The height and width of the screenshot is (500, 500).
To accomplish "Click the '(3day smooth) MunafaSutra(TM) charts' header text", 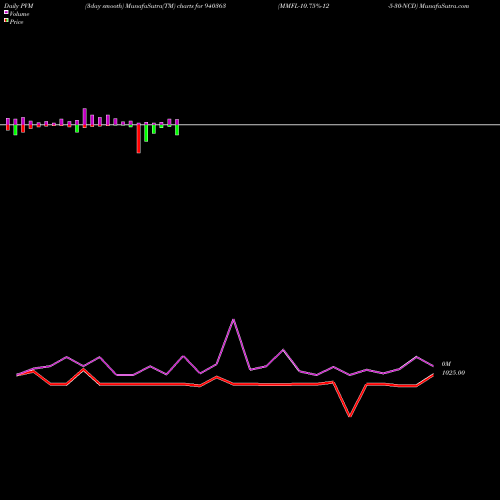I will tap(139, 6).
